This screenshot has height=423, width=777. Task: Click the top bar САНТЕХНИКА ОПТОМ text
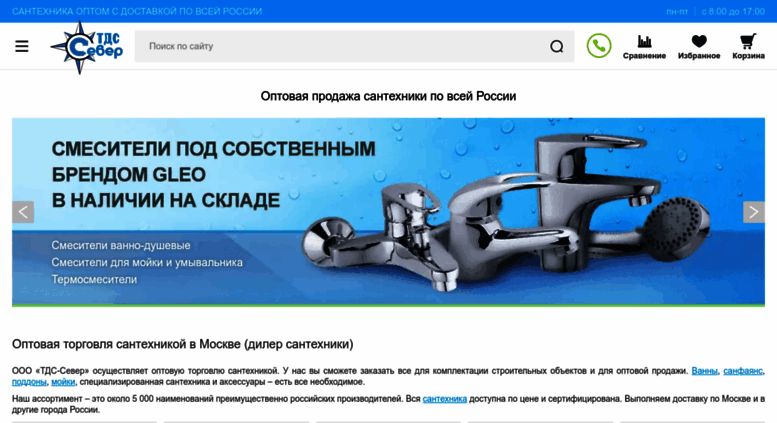tap(137, 11)
